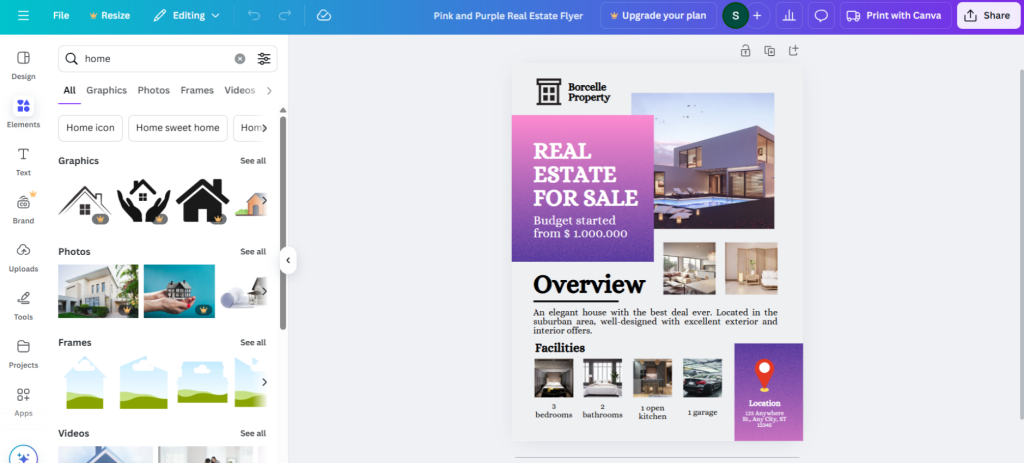Click Home sweet home suggestion chip
Image resolution: width=1024 pixels, height=463 pixels.
[x=178, y=128]
